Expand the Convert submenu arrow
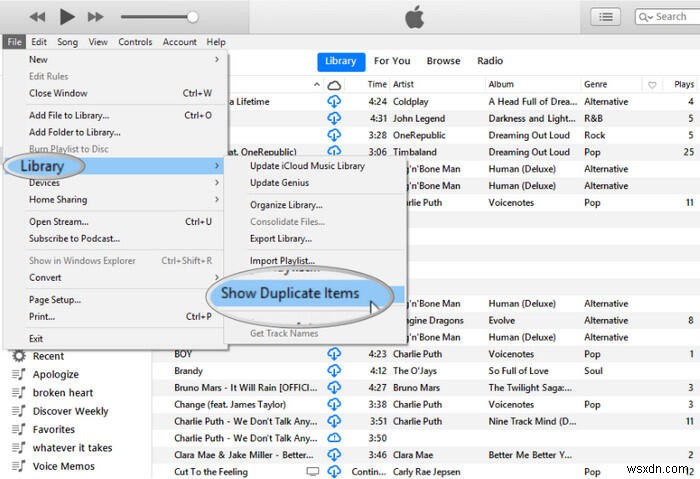The image size is (700, 479). [217, 277]
